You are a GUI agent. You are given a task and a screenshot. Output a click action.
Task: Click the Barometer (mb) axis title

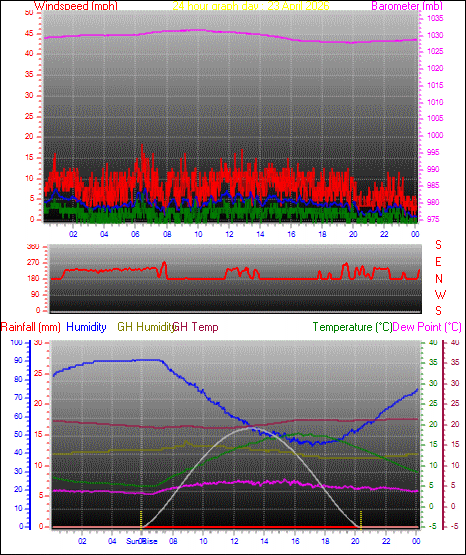point(407,6)
